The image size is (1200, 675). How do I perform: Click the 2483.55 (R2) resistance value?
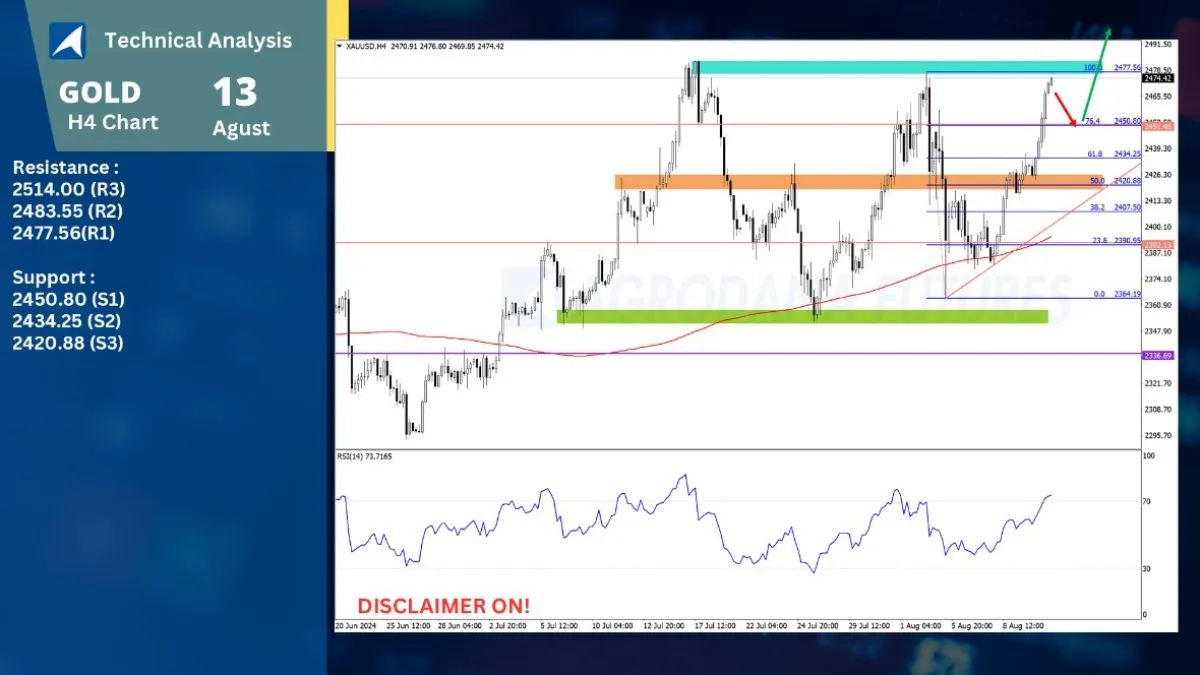(x=69, y=211)
